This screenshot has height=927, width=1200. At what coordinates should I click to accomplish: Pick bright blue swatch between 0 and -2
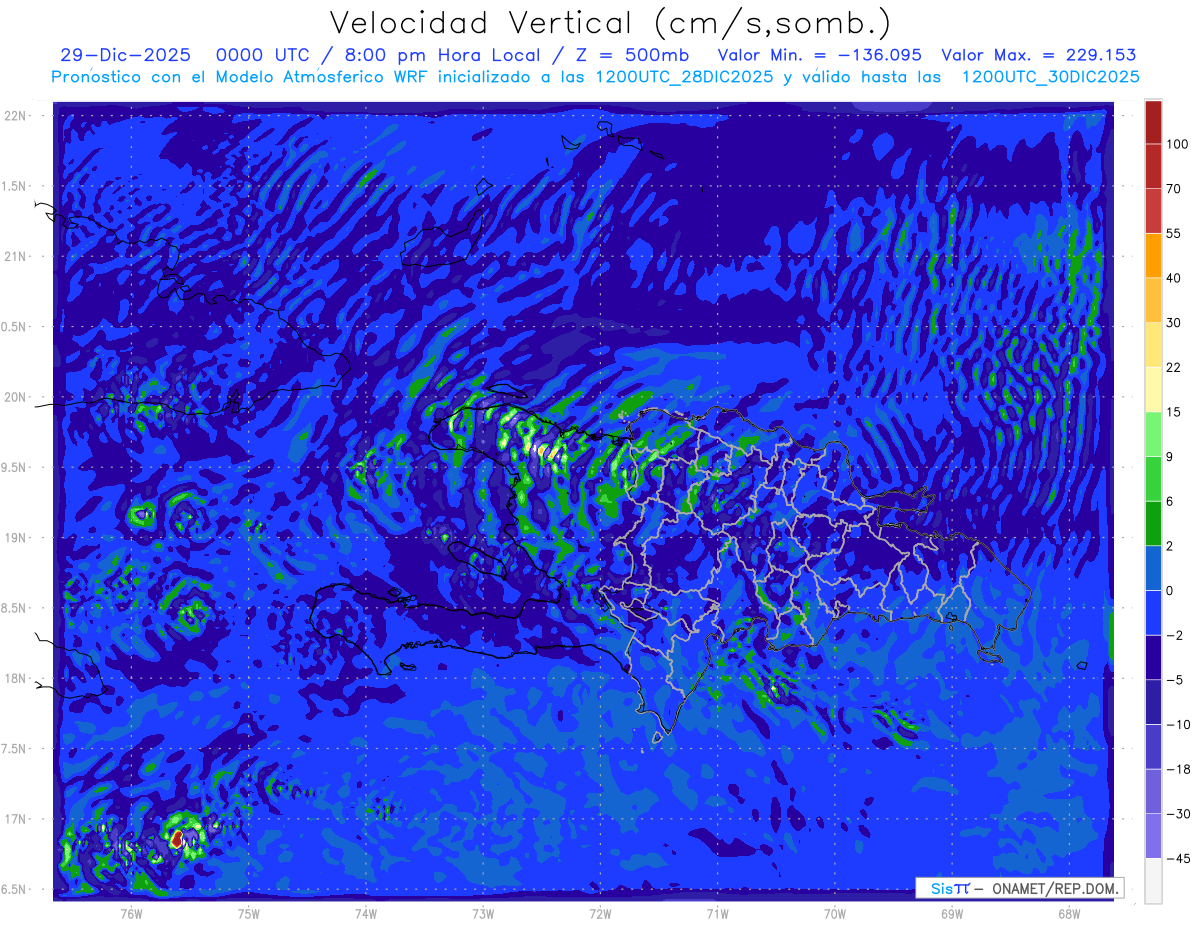(x=1153, y=613)
